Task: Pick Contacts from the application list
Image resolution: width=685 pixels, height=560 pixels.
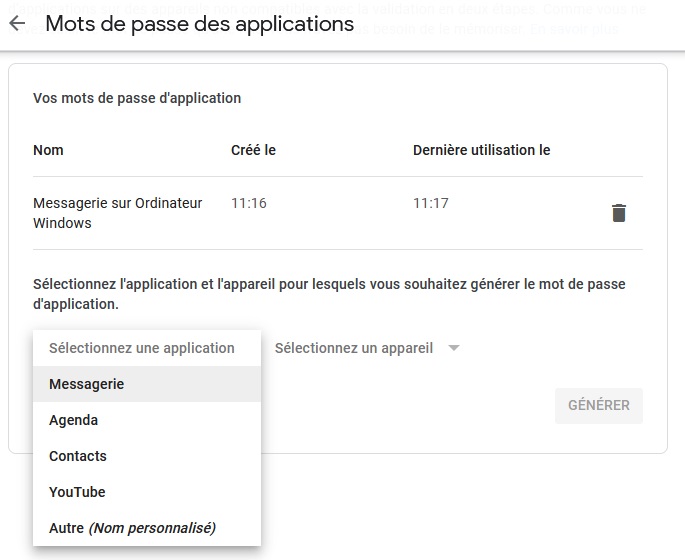Action: (x=78, y=456)
